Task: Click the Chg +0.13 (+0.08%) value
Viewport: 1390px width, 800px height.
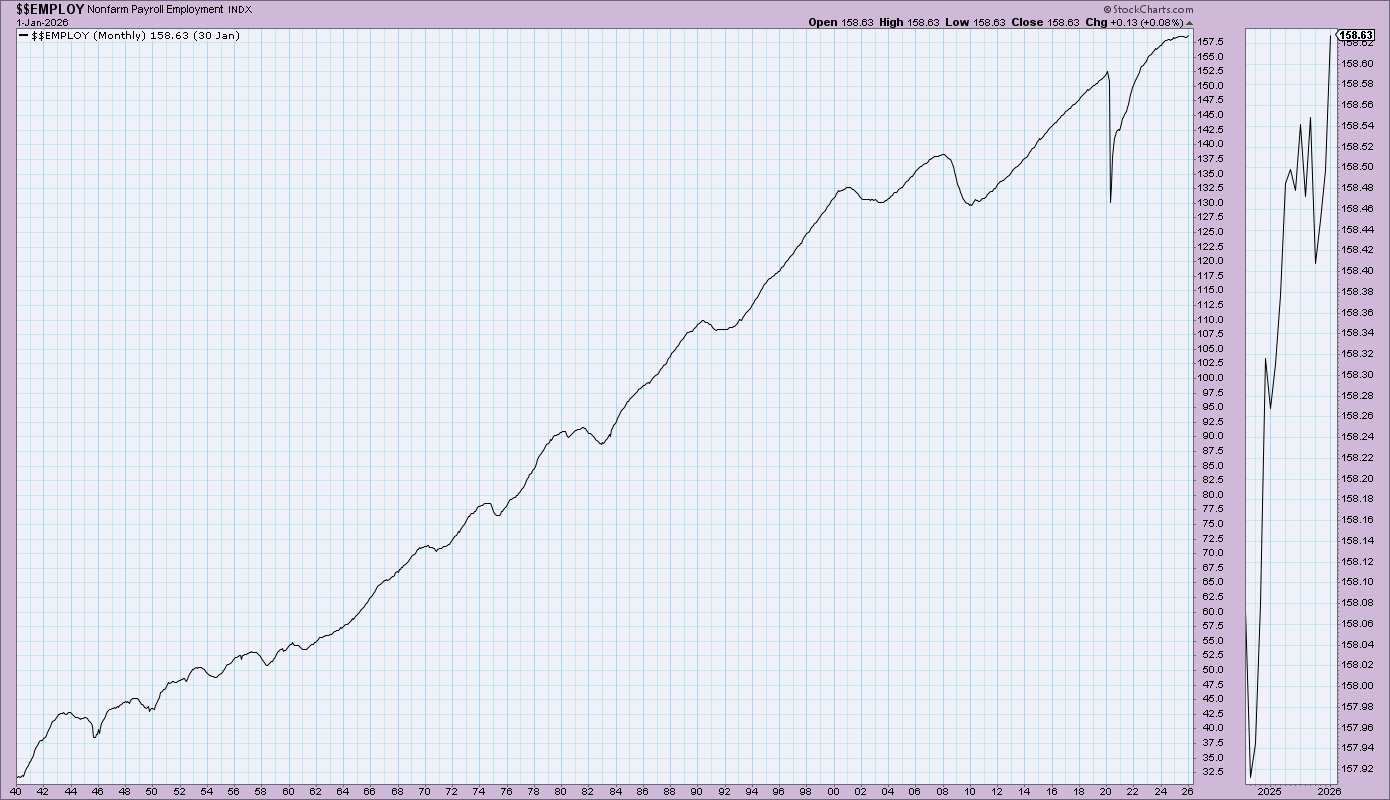Action: click(x=1145, y=22)
